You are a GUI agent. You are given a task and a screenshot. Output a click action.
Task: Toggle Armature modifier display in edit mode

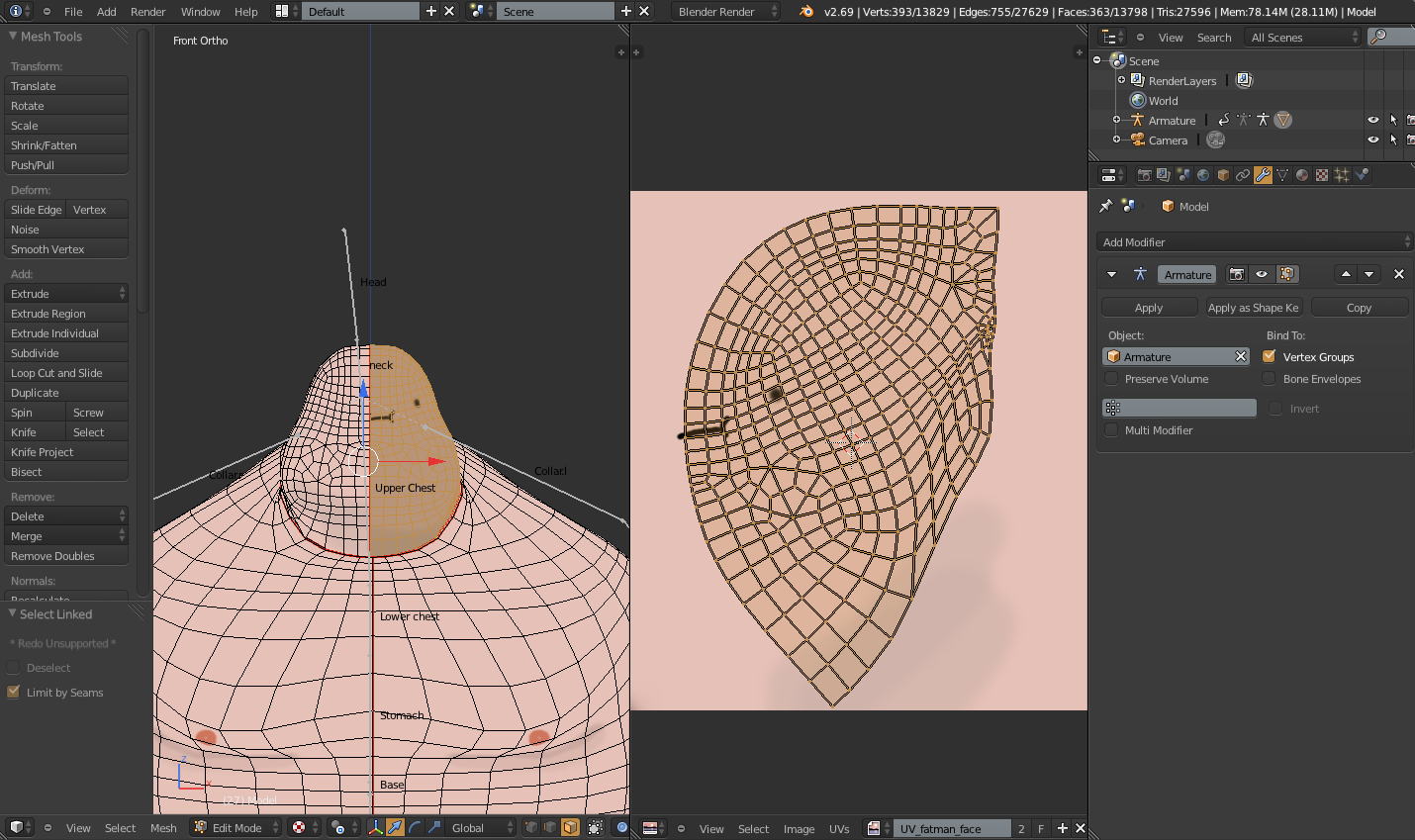click(x=1287, y=274)
